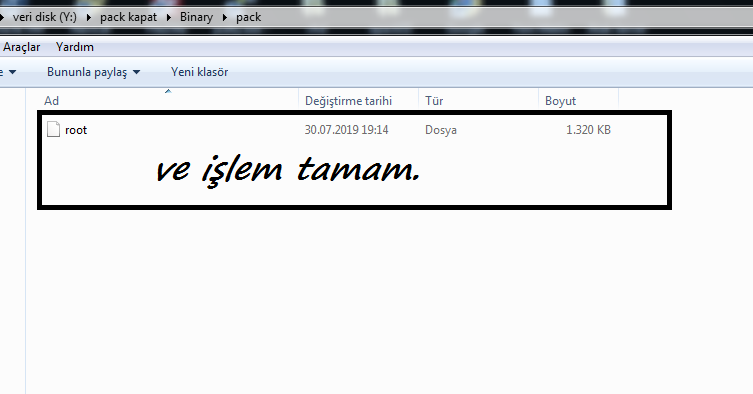Click the Dosya type cell
Screen dimensions: 753x394
(441, 130)
